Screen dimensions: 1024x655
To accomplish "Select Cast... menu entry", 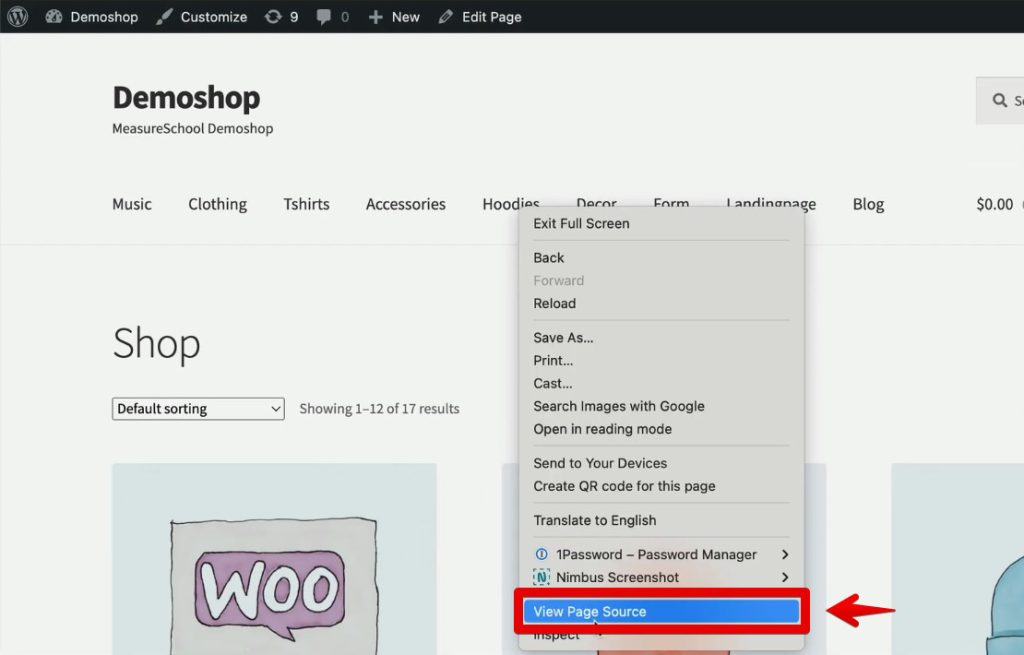I will coord(661,383).
